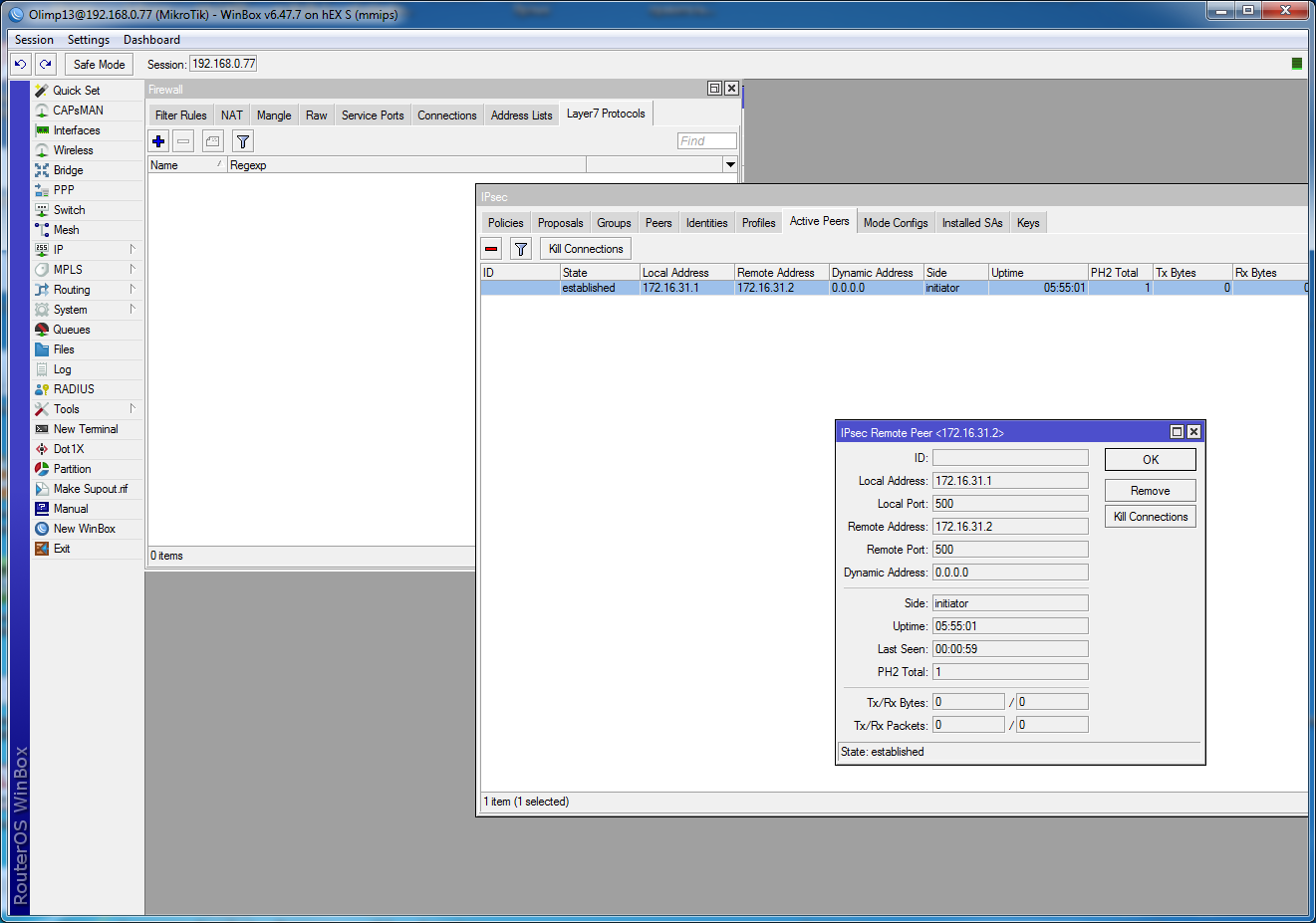The height and width of the screenshot is (923, 1316).
Task: Open the PPP sidebar entry
Action: click(x=64, y=190)
